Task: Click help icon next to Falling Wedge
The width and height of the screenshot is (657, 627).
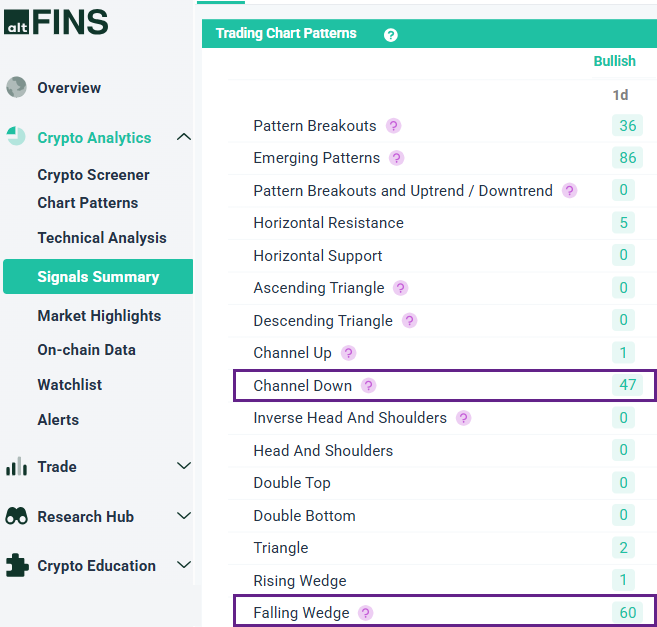Action: click(365, 613)
